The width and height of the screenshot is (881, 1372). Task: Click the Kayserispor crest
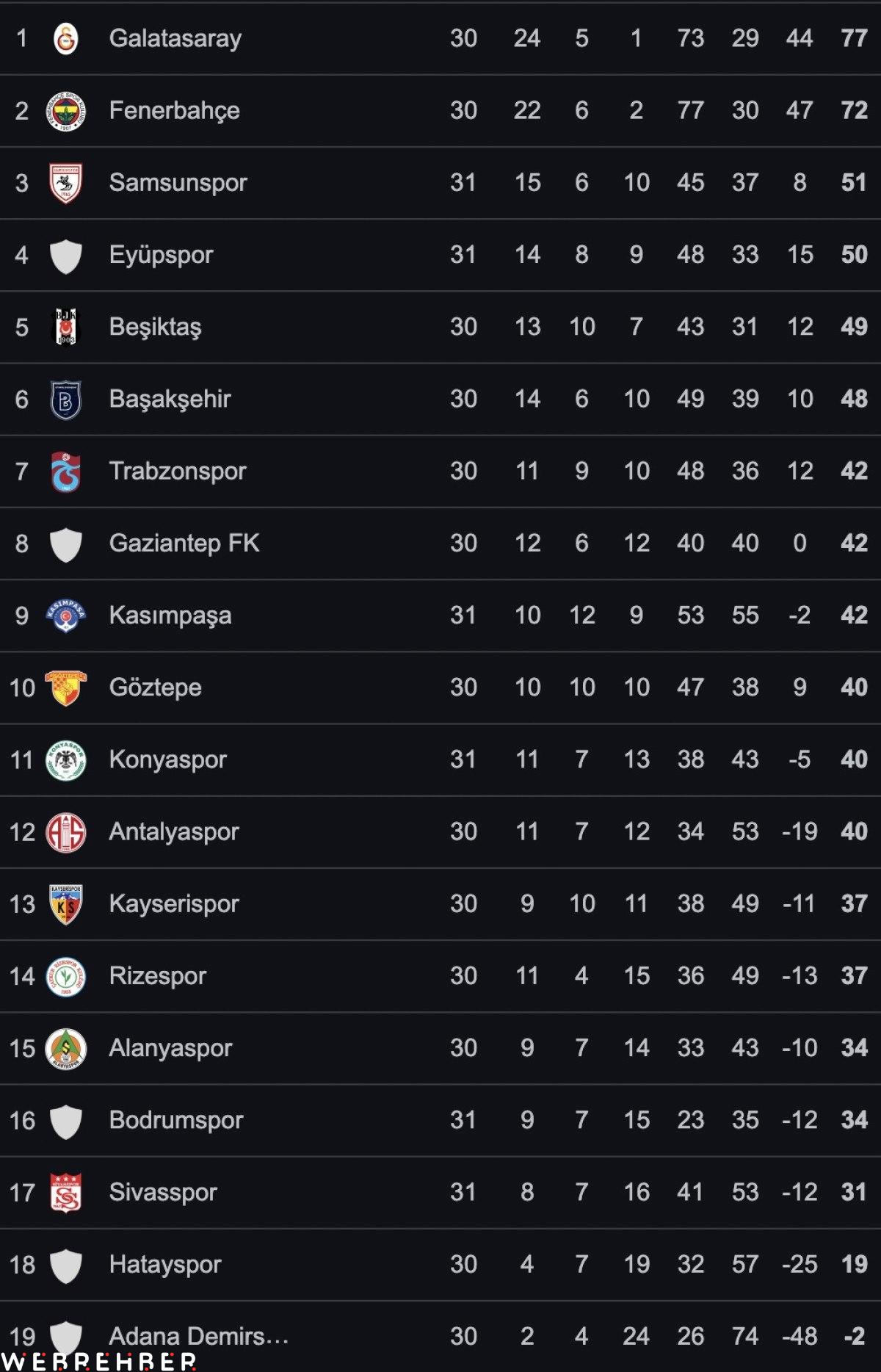pyautogui.click(x=66, y=904)
